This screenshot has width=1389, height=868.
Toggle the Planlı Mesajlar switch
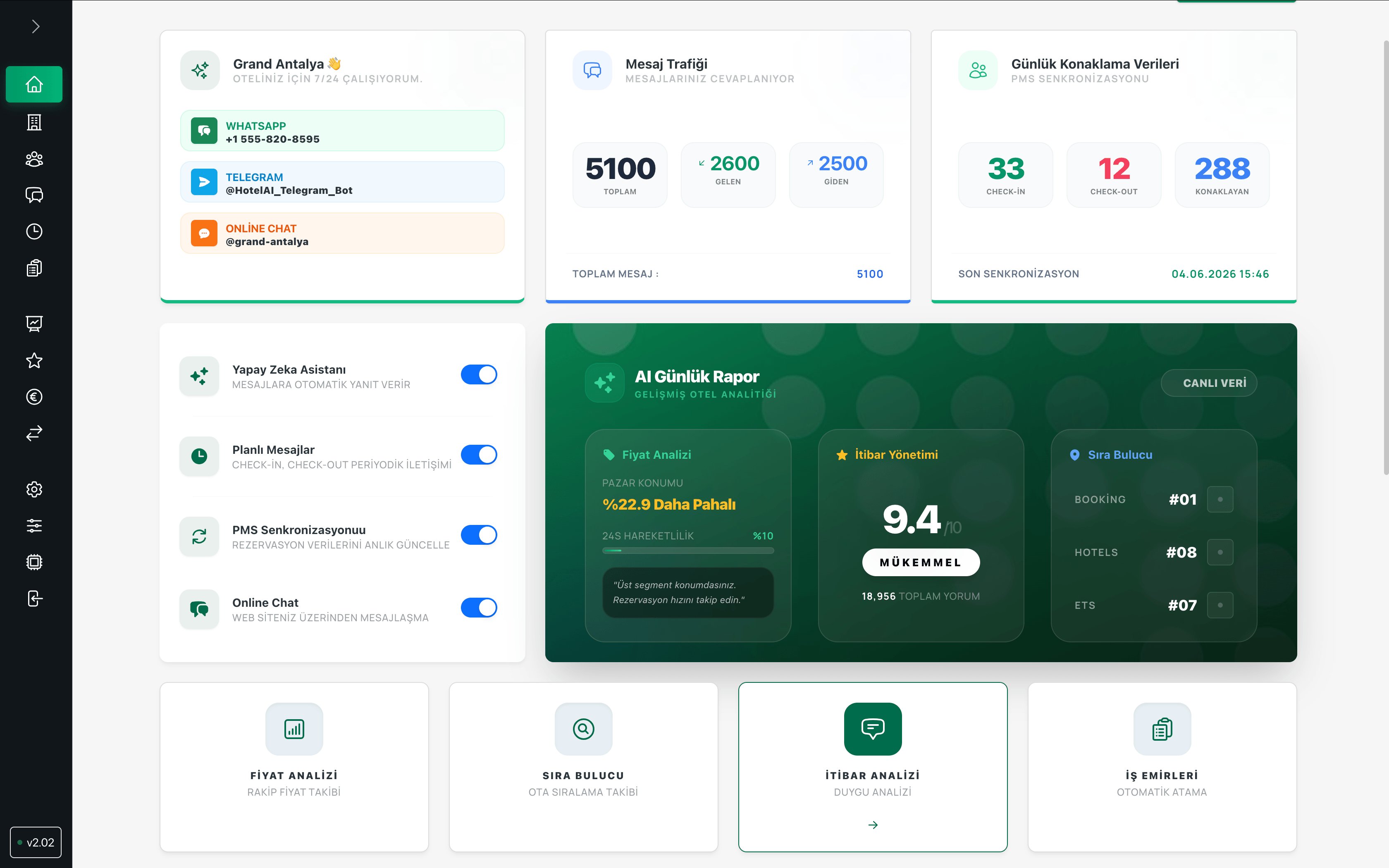pyautogui.click(x=479, y=455)
